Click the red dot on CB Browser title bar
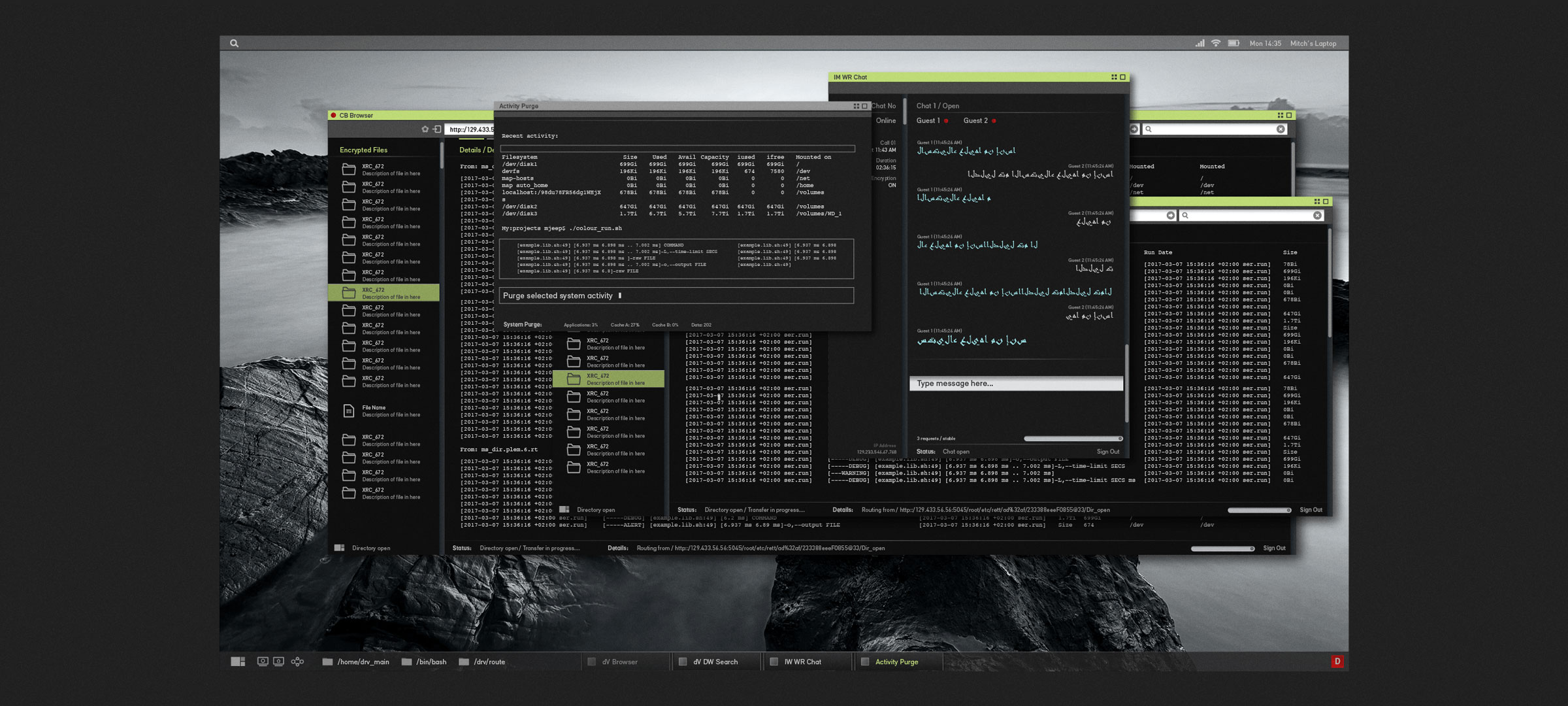The width and height of the screenshot is (1568, 706). [333, 115]
